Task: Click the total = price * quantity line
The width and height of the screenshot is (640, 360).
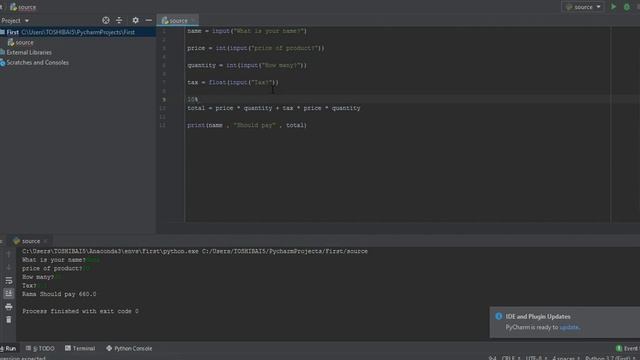Action: (273, 108)
